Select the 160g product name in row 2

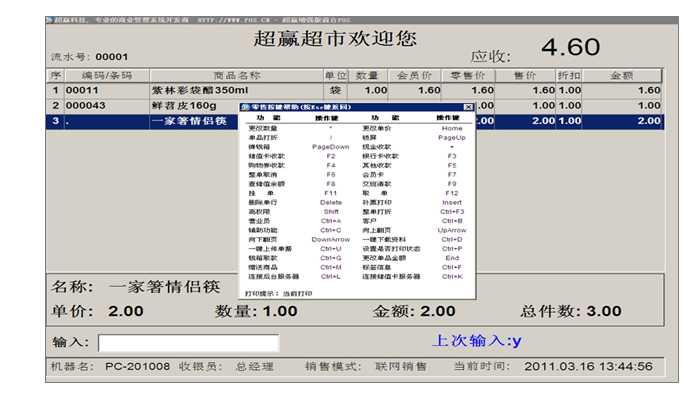click(x=184, y=106)
